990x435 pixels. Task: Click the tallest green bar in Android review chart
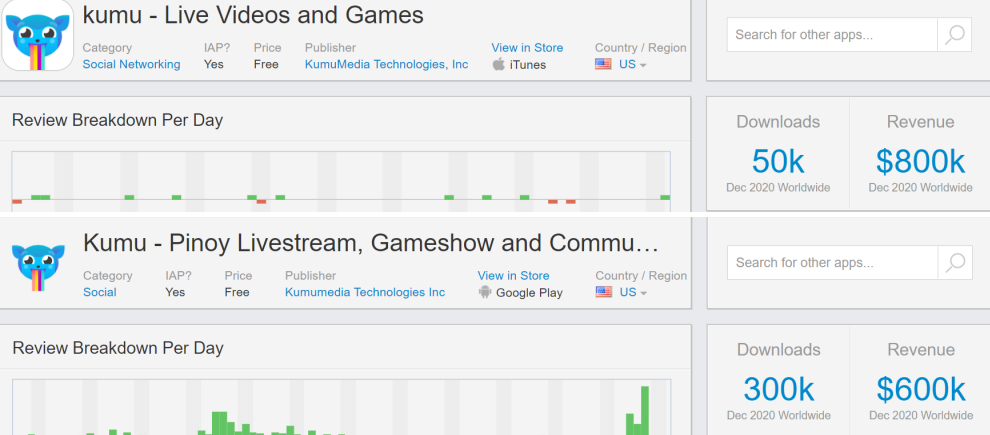tap(645, 412)
